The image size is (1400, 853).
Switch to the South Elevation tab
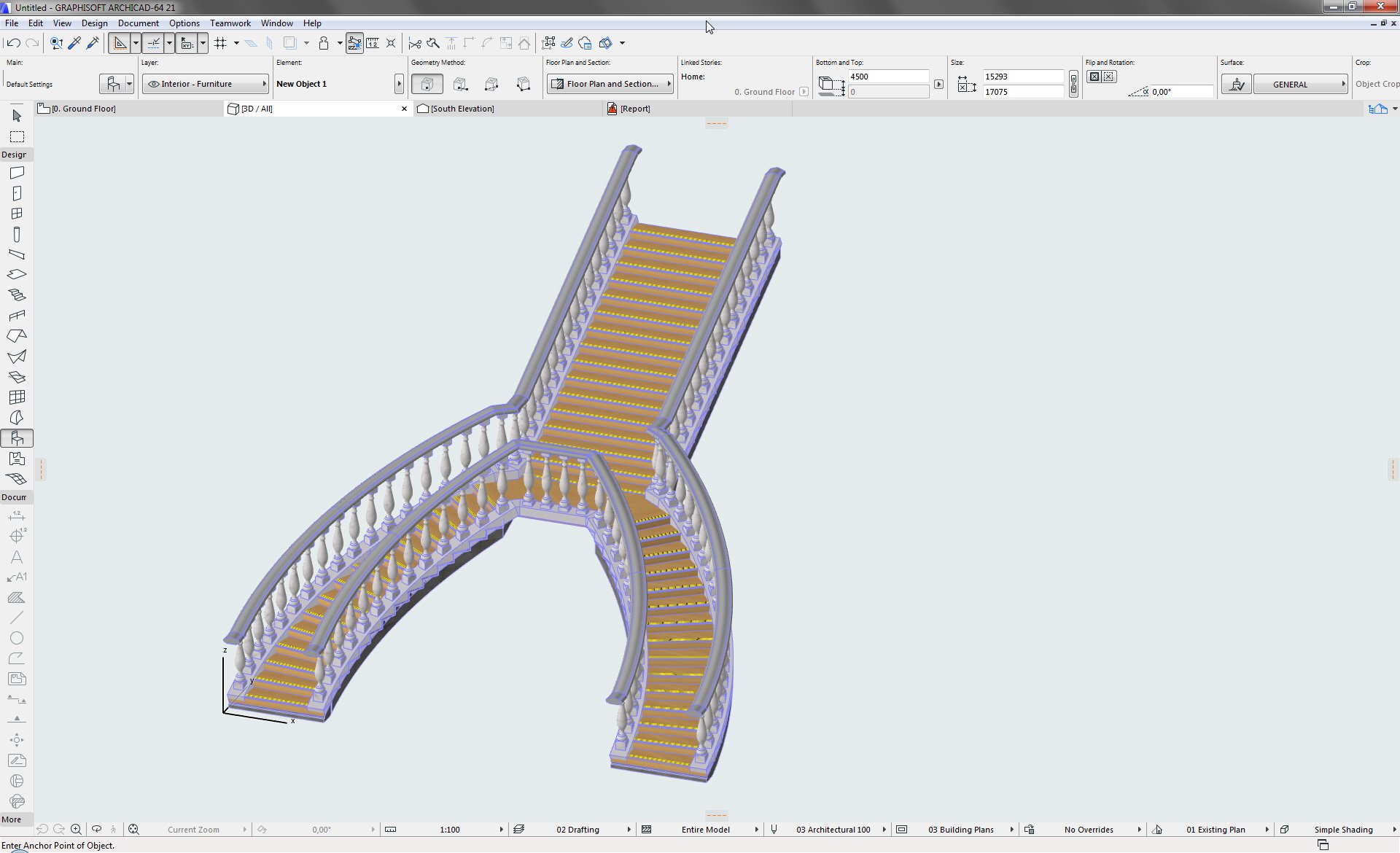(x=462, y=109)
